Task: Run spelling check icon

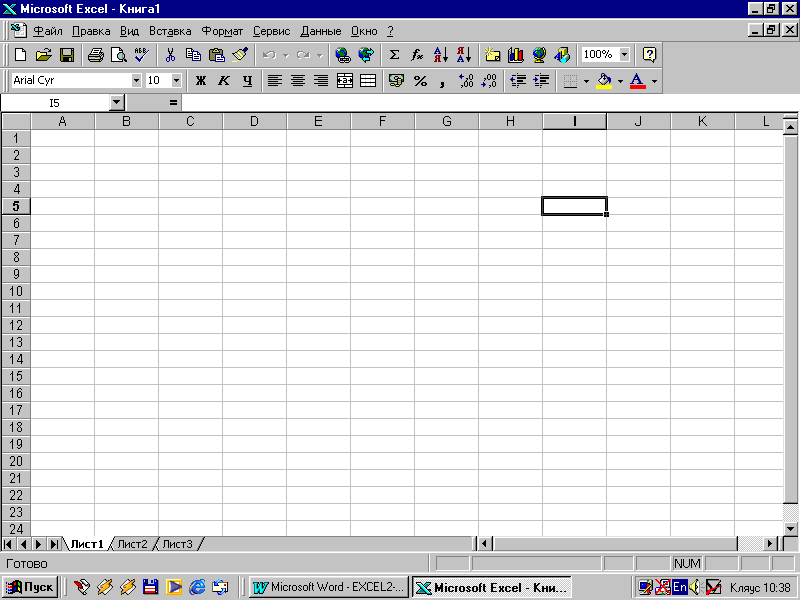Action: pyautogui.click(x=141, y=55)
